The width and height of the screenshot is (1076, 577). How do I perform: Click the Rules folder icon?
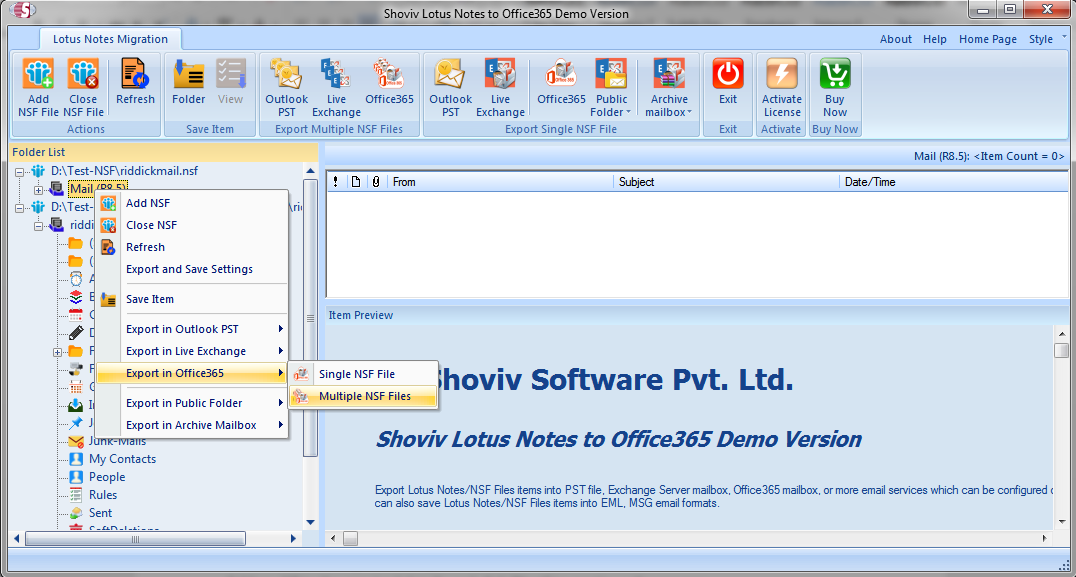76,495
